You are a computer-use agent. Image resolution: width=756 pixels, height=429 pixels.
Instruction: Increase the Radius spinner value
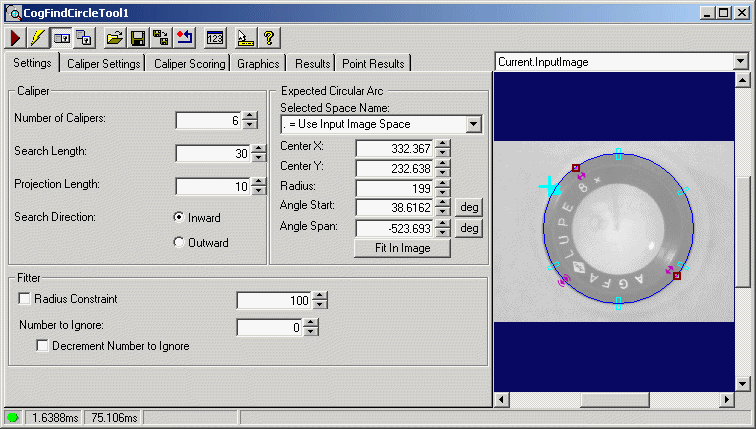point(443,183)
